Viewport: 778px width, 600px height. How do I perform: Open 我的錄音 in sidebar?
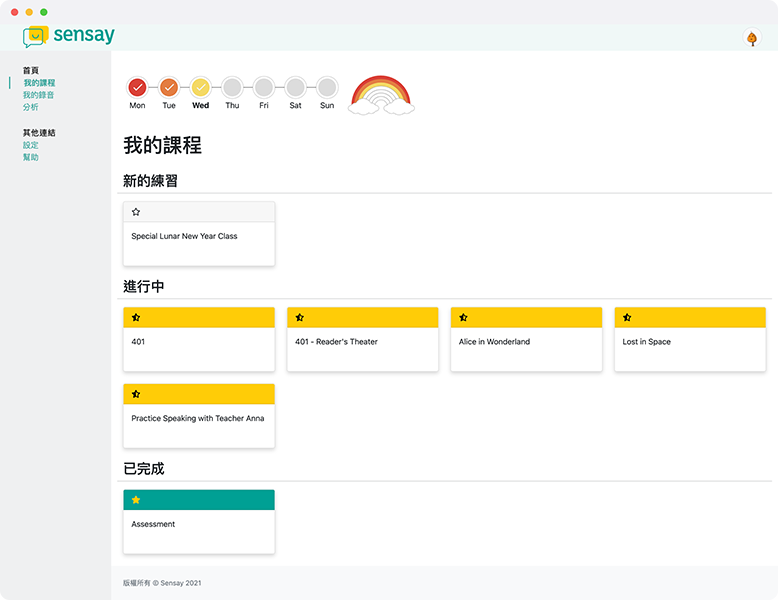click(39, 95)
